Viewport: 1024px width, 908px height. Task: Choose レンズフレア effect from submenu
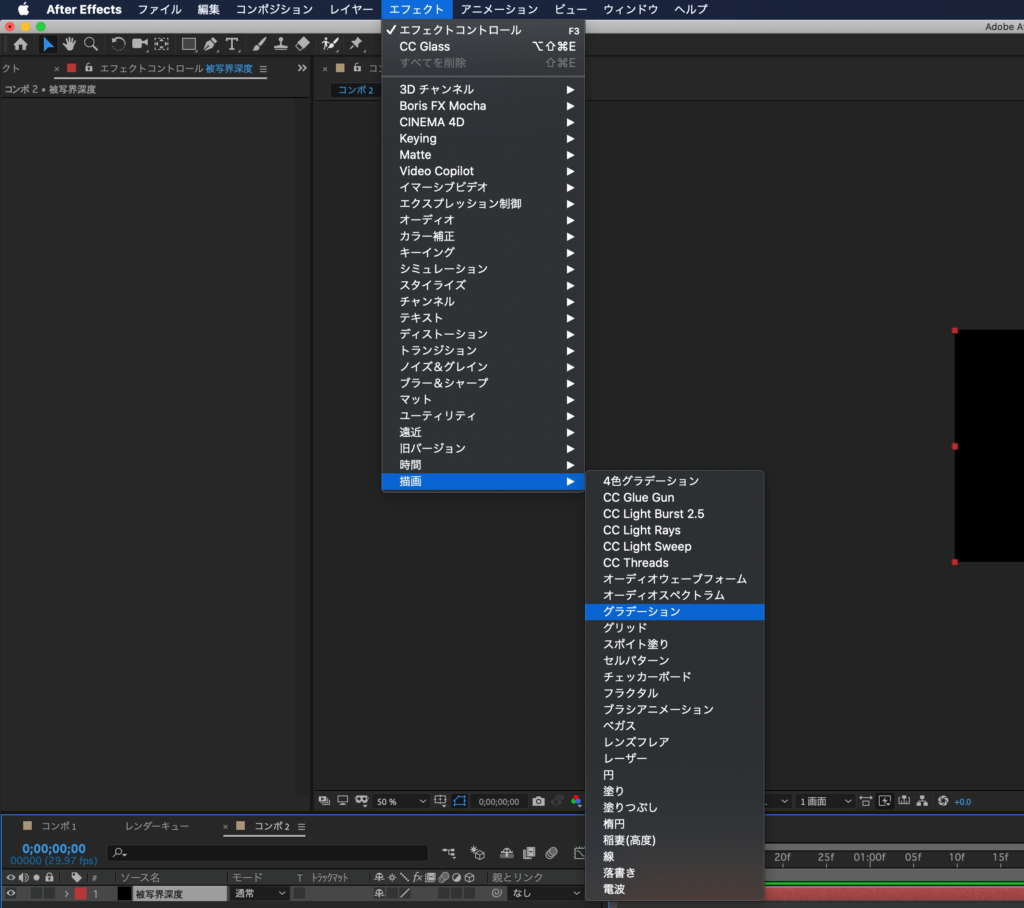(x=675, y=743)
